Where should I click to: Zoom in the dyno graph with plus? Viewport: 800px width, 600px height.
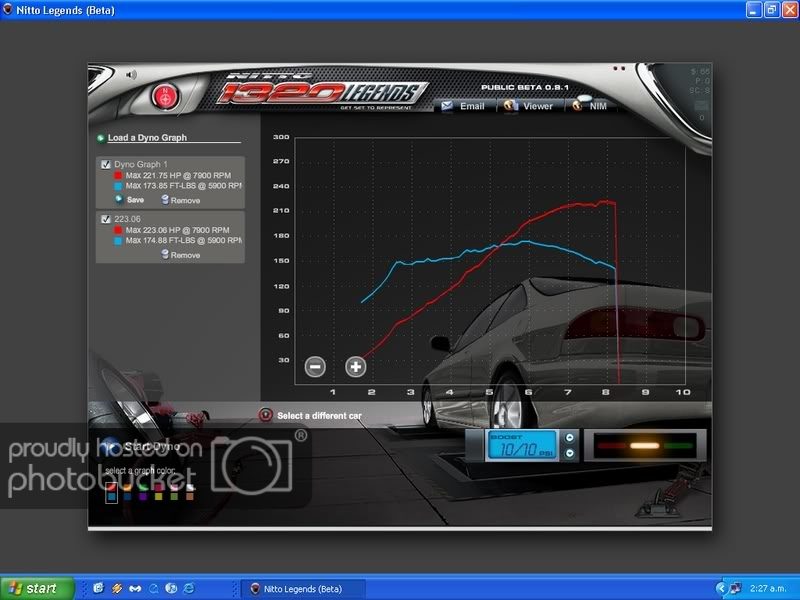[x=356, y=366]
